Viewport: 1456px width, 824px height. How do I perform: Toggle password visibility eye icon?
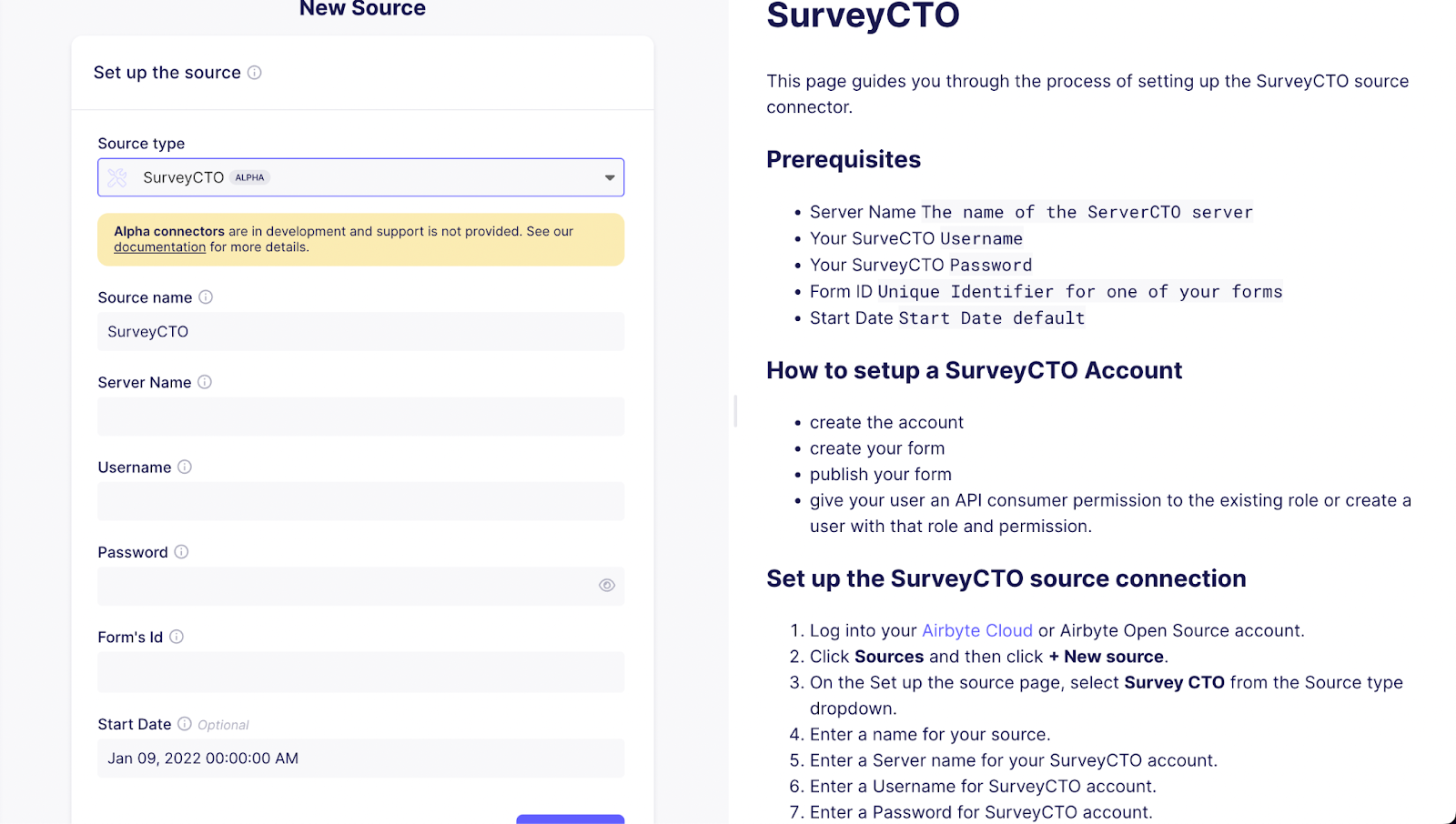[607, 586]
